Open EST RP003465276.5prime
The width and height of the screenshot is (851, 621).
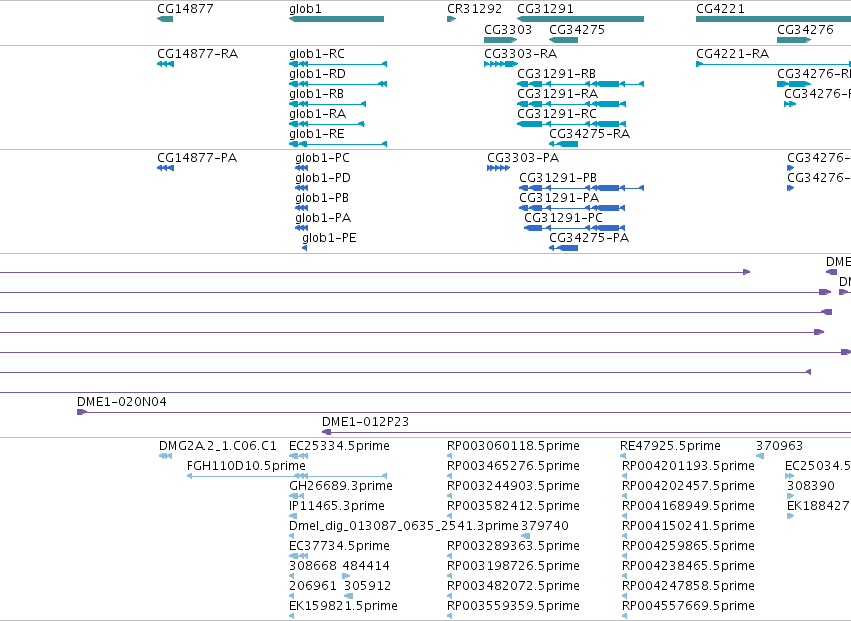(x=513, y=466)
